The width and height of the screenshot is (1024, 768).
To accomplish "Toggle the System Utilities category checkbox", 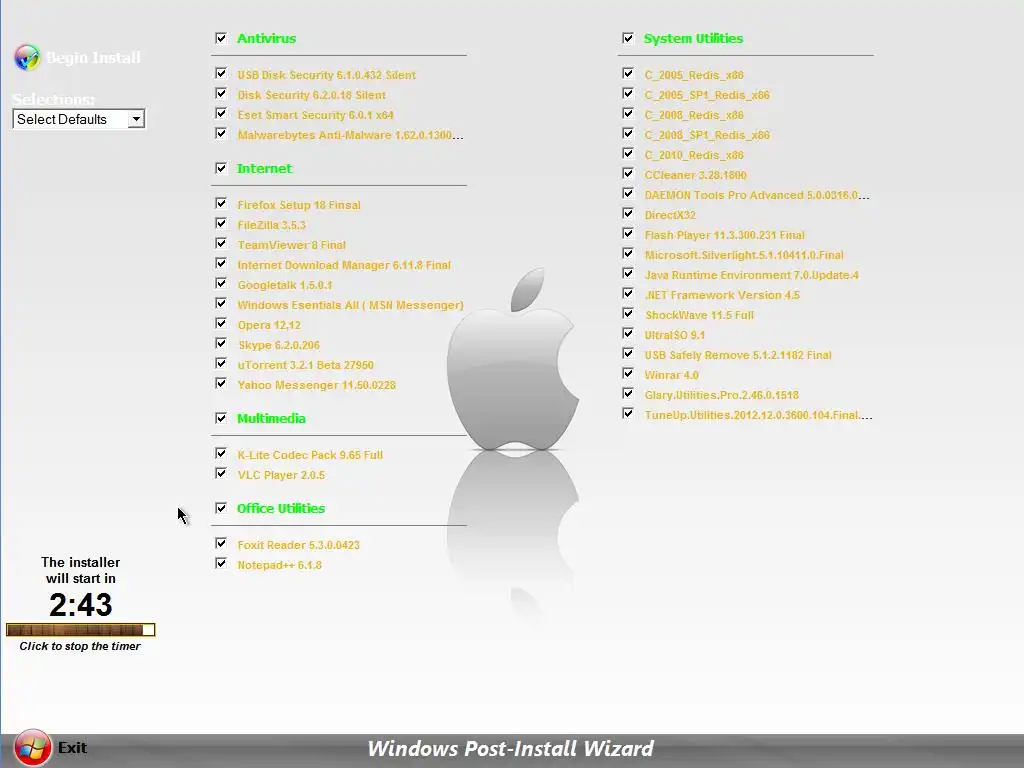I will [x=628, y=38].
